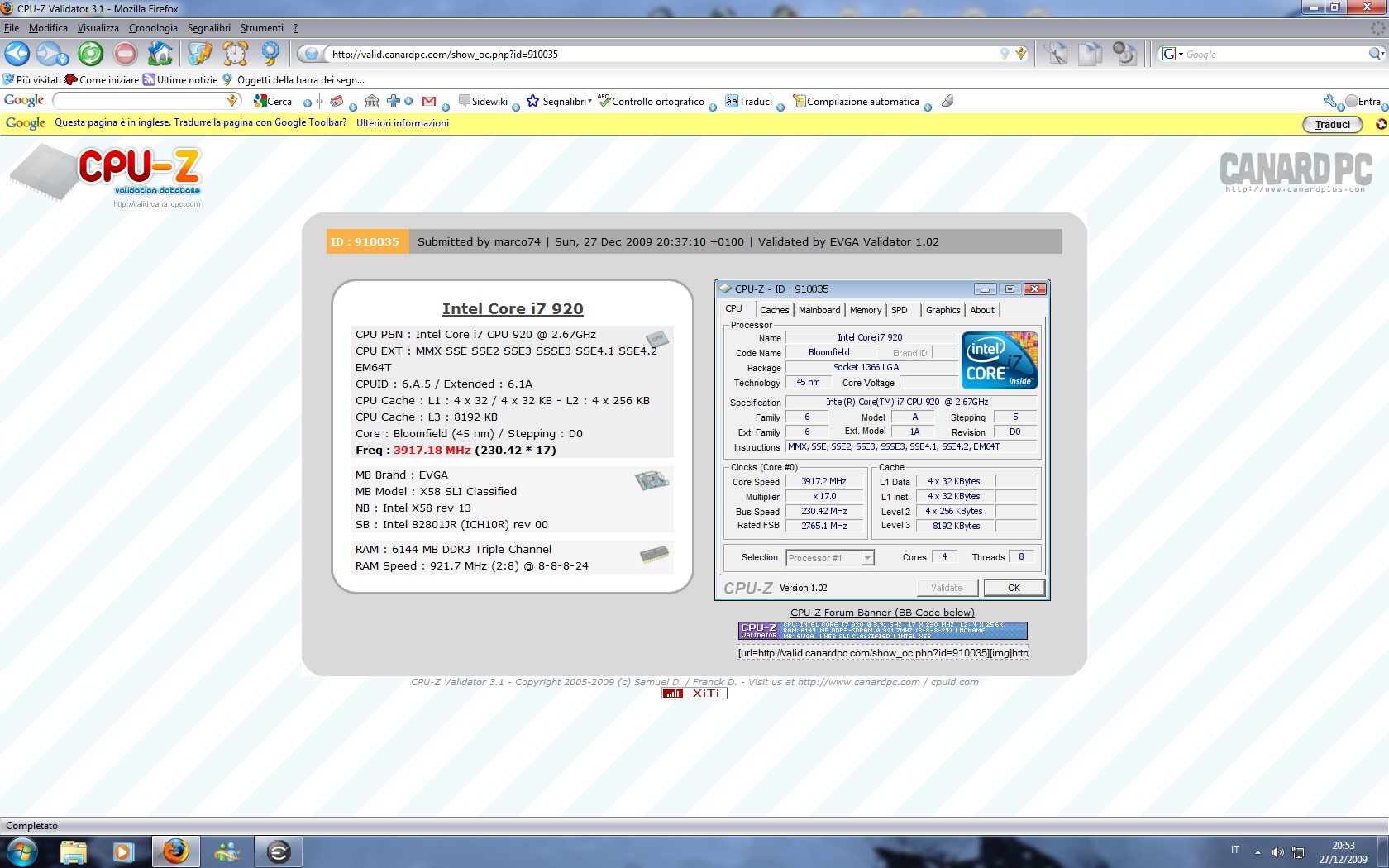Switch to Memory tab in CPU-Z

point(866,310)
